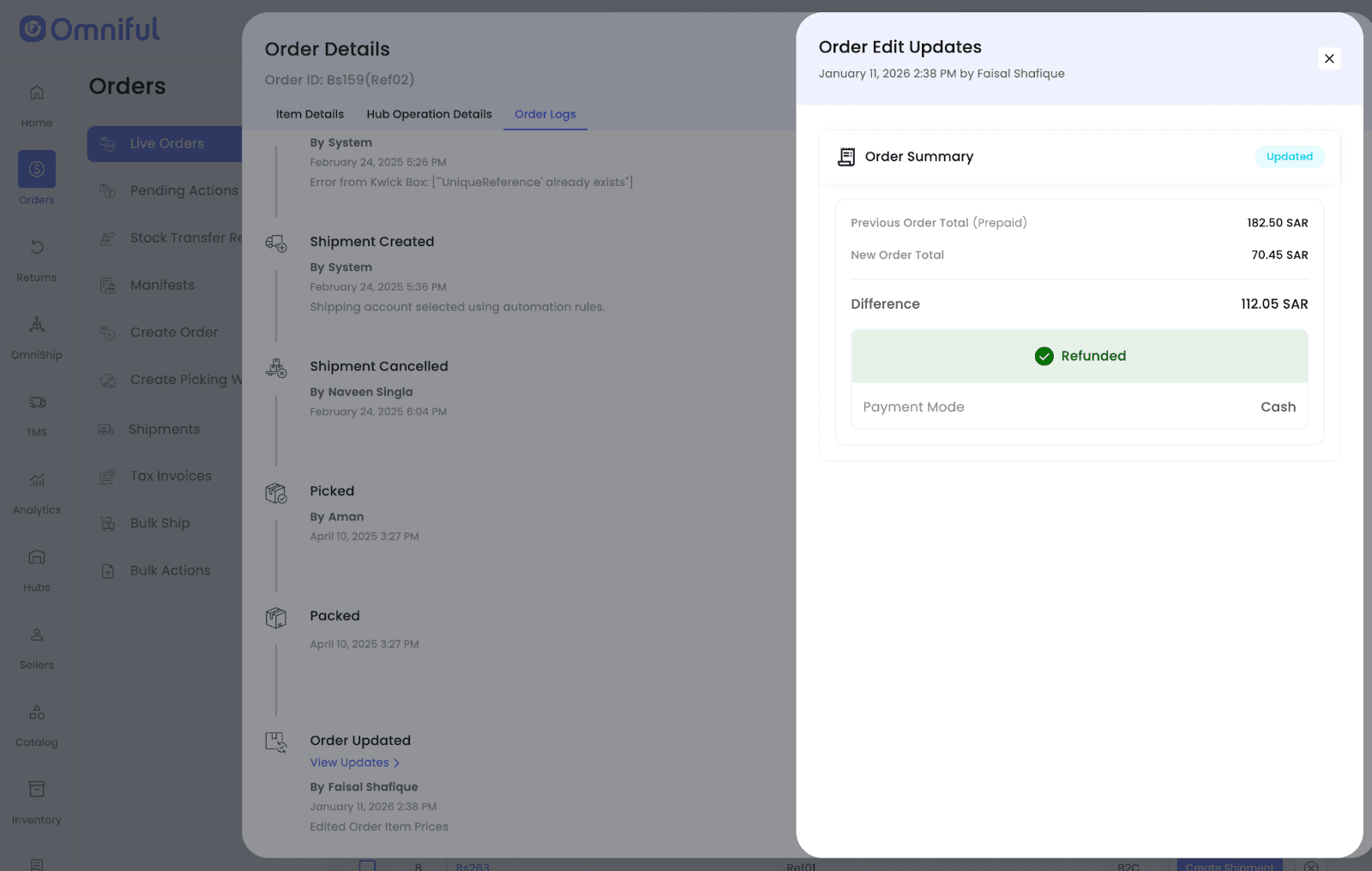The image size is (1372, 871).
Task: Click the Returns sidebar icon
Action: pyautogui.click(x=37, y=248)
